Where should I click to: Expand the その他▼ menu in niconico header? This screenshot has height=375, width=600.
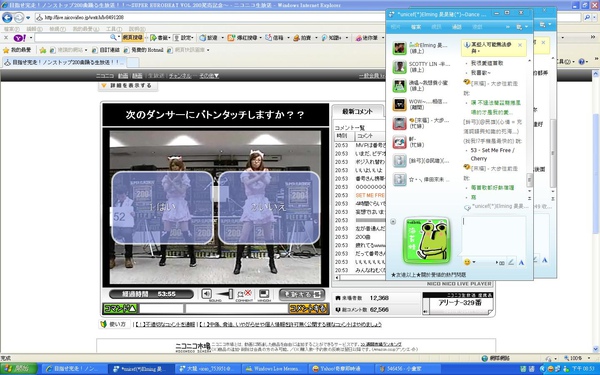pos(209,76)
